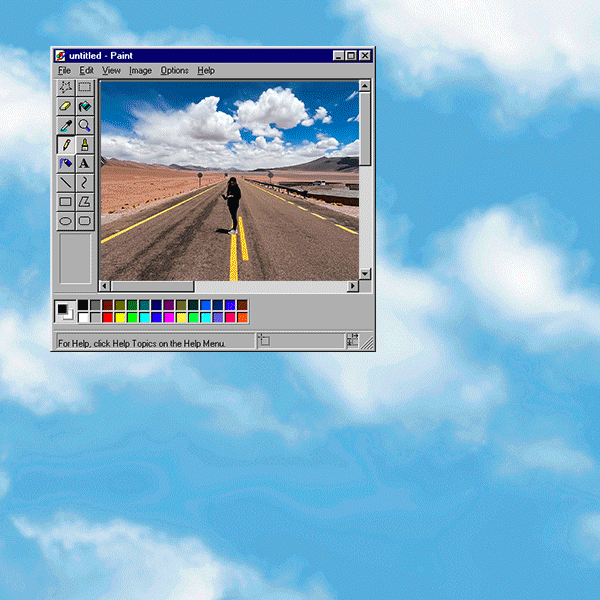Select the Ellipse tool
Screen dimensions: 600x600
coord(65,221)
